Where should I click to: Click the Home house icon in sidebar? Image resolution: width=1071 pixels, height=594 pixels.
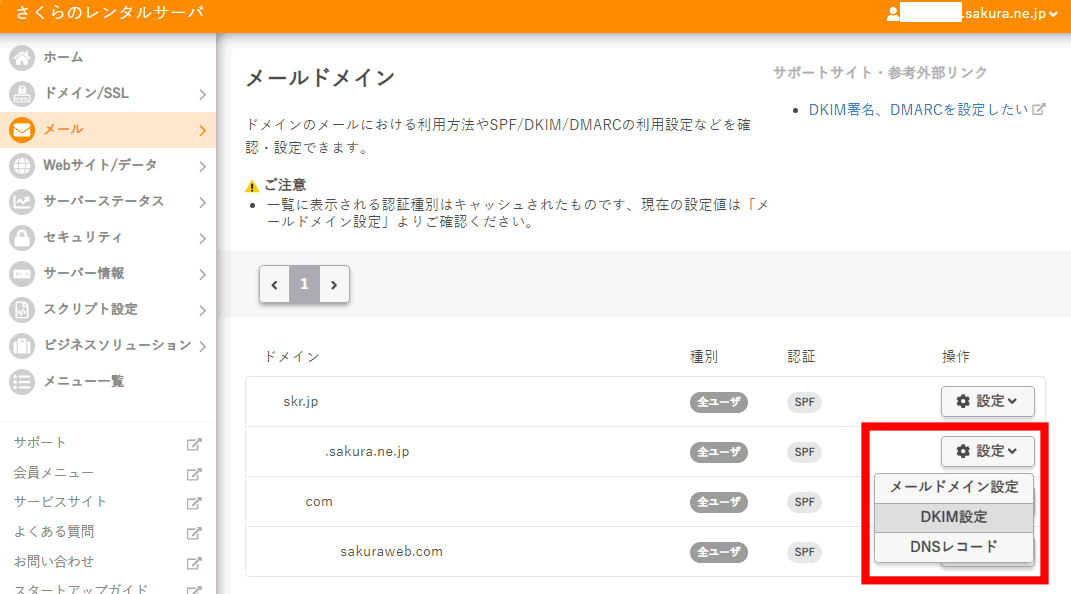22,58
